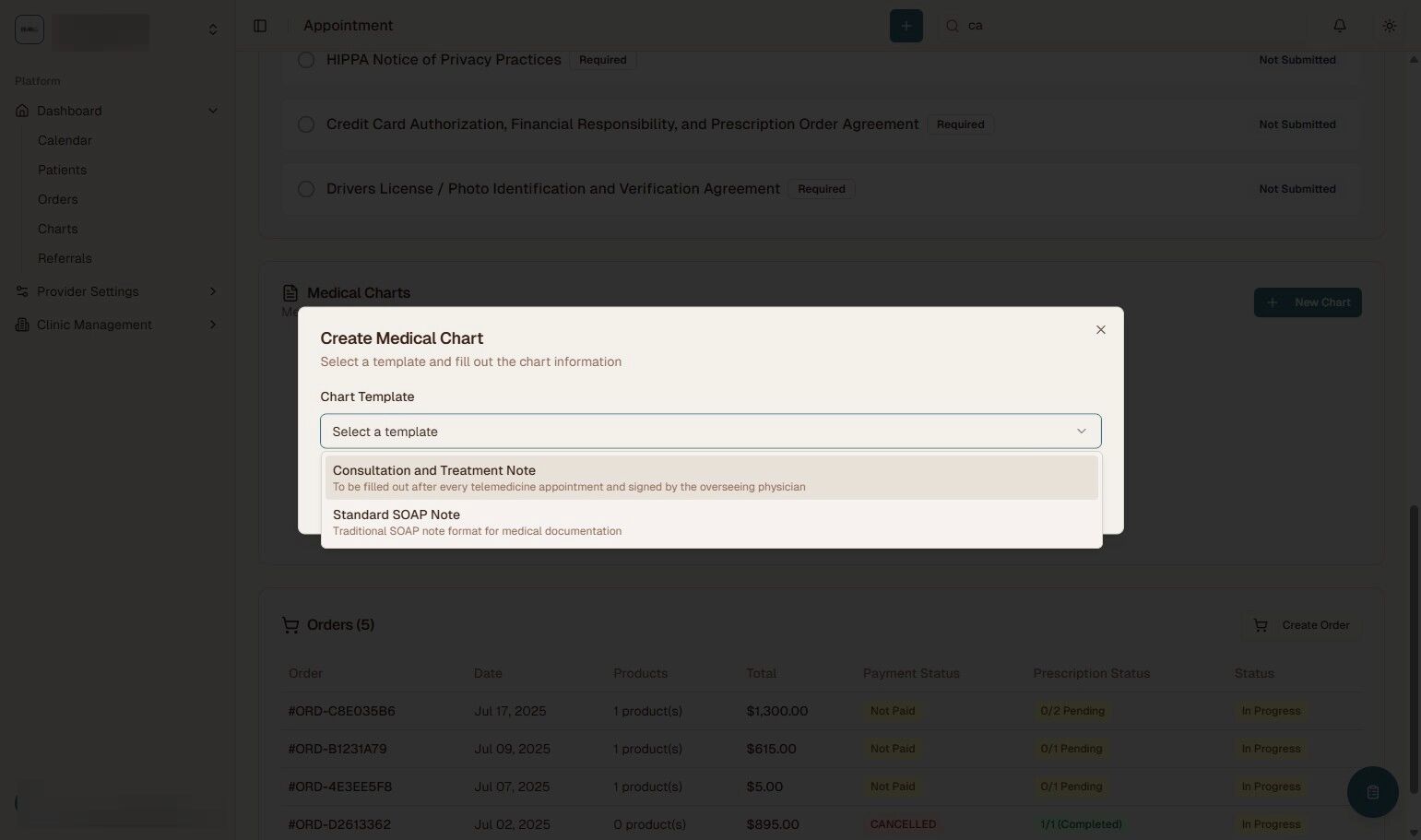Image resolution: width=1421 pixels, height=840 pixels.
Task: Open the Chart Template dropdown
Action: [x=710, y=432]
